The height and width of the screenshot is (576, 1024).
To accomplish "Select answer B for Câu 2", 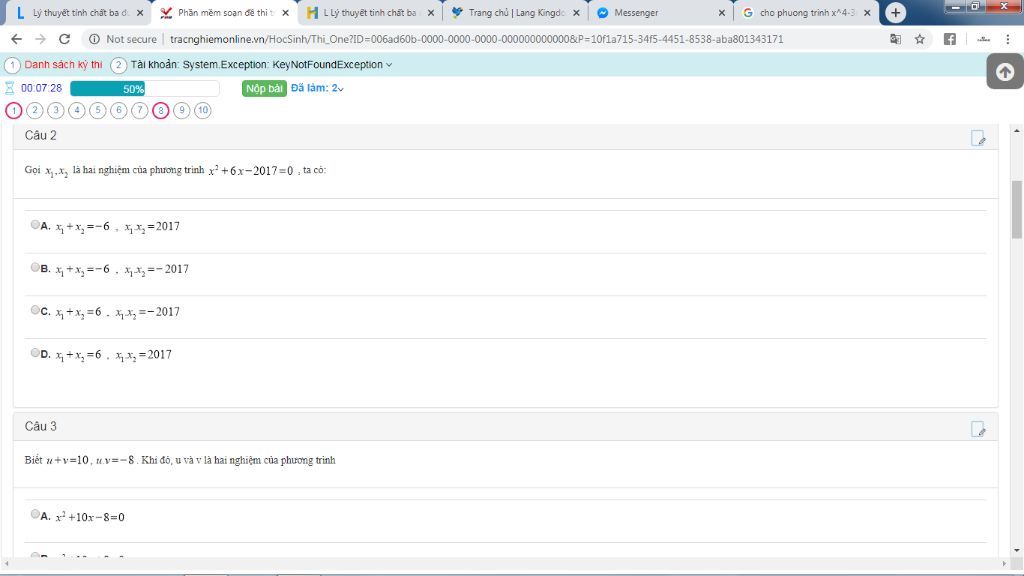I will click(x=35, y=267).
